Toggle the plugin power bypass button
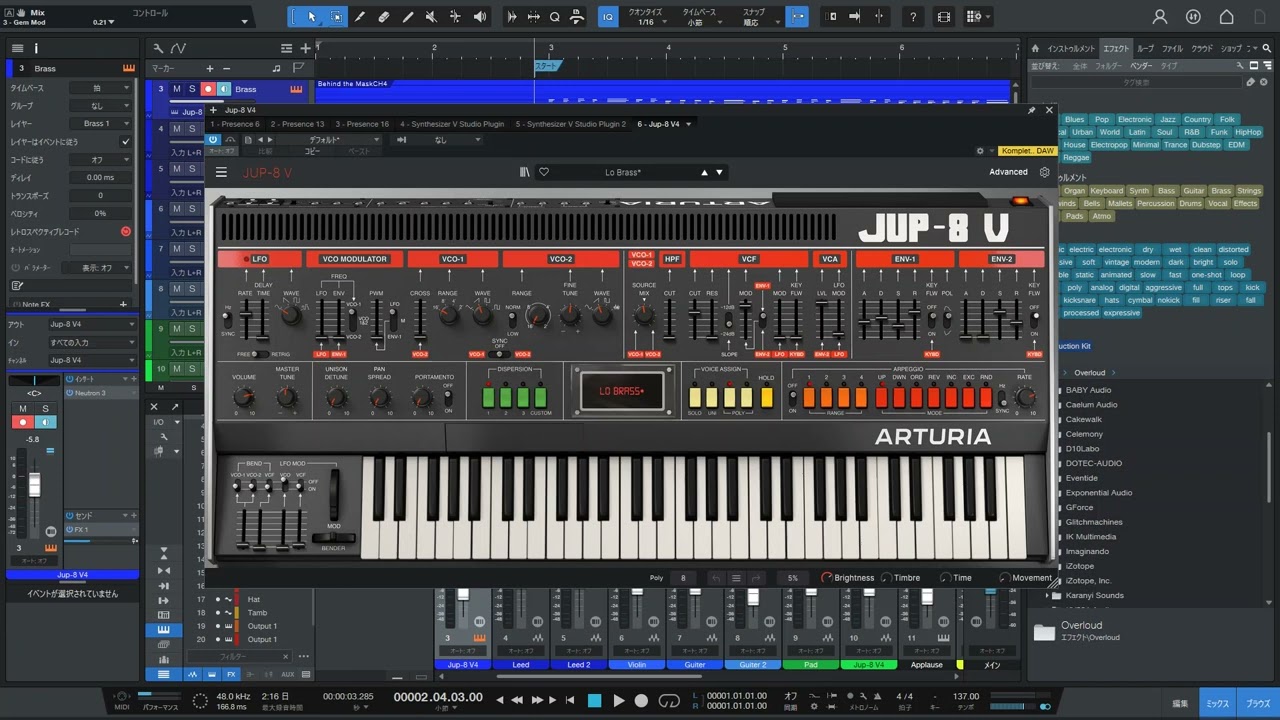Screen dimensions: 1280x720 coord(213,140)
